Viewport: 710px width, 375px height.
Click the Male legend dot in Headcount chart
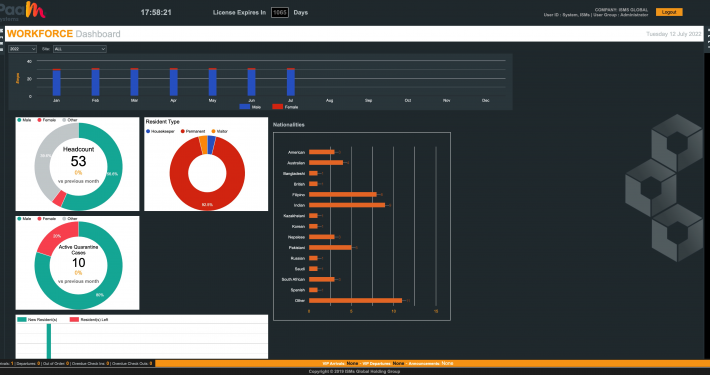coord(19,120)
